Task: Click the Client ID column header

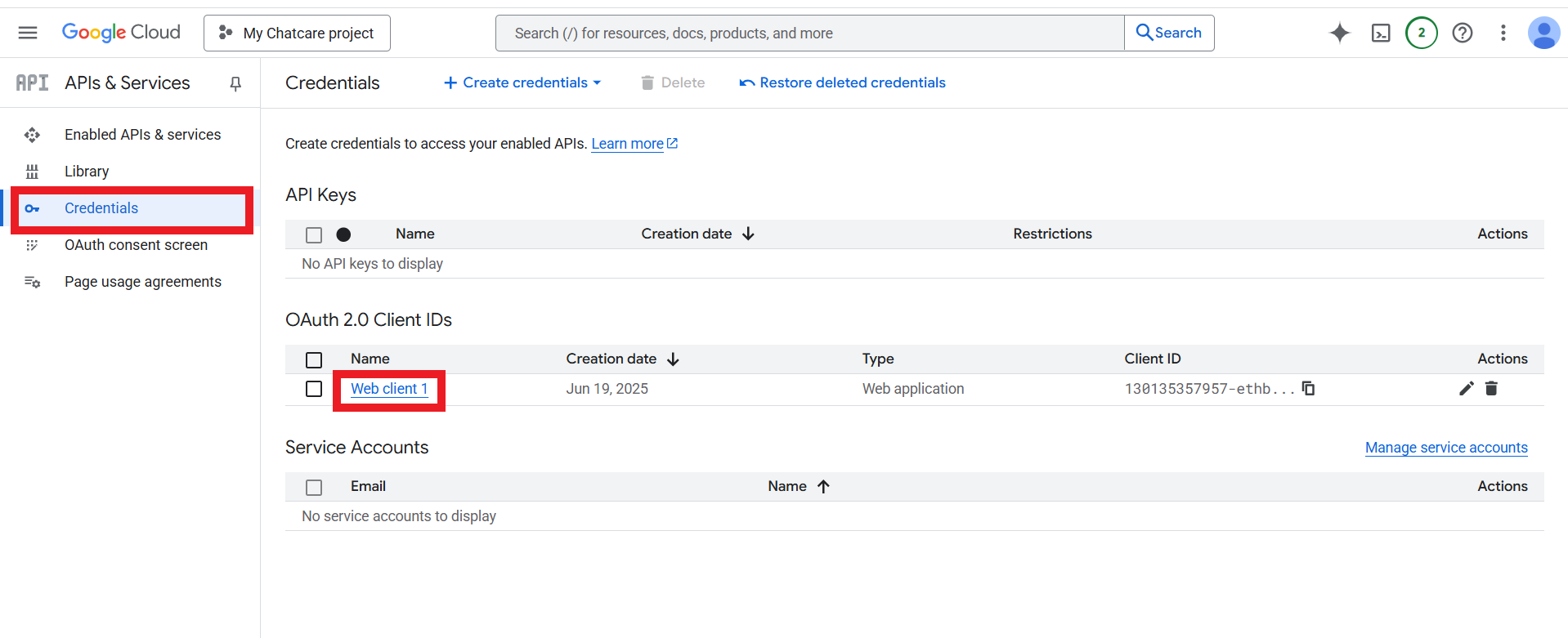Action: coord(1153,359)
